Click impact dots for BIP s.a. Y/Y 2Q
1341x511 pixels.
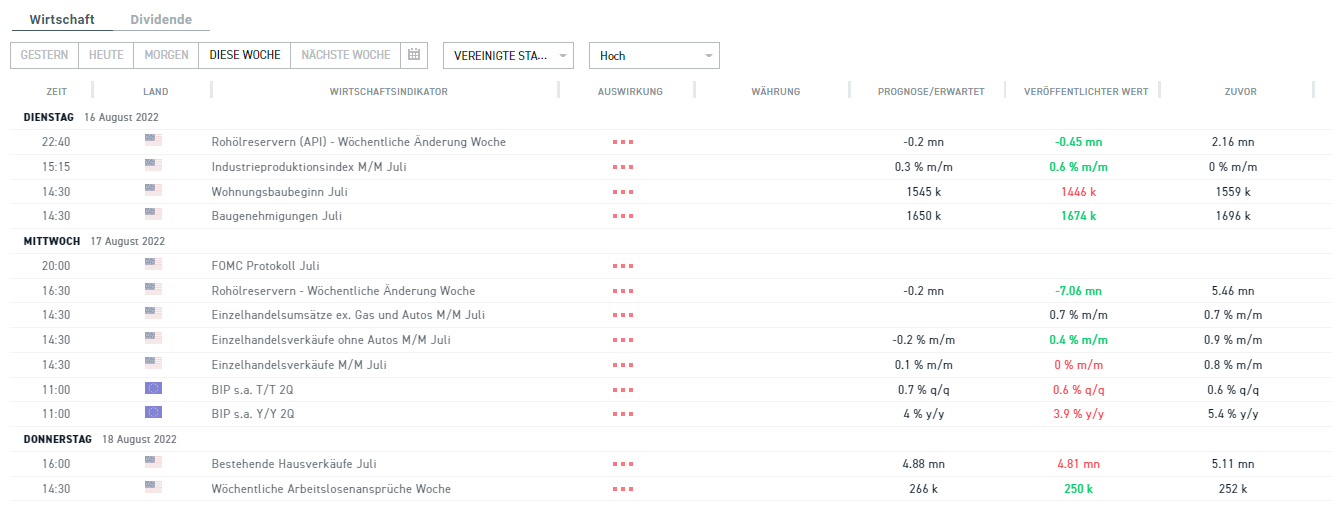point(623,414)
